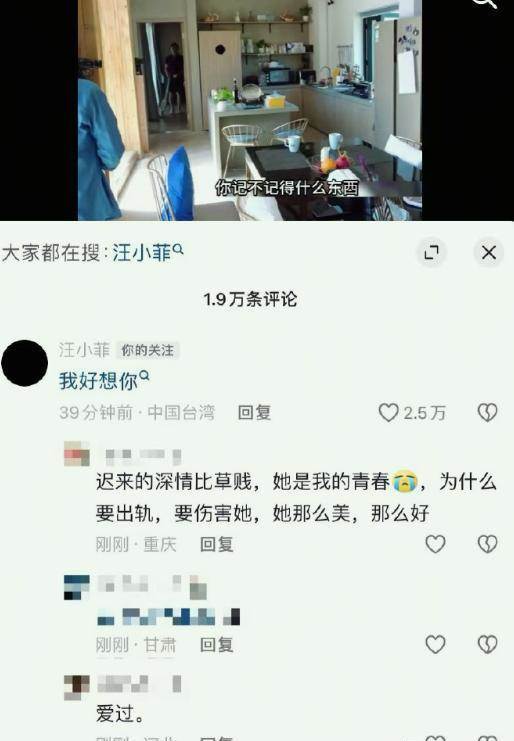The image size is (514, 741).
Task: Reply to the 重庆 comment via 回复
Action: pos(216,544)
